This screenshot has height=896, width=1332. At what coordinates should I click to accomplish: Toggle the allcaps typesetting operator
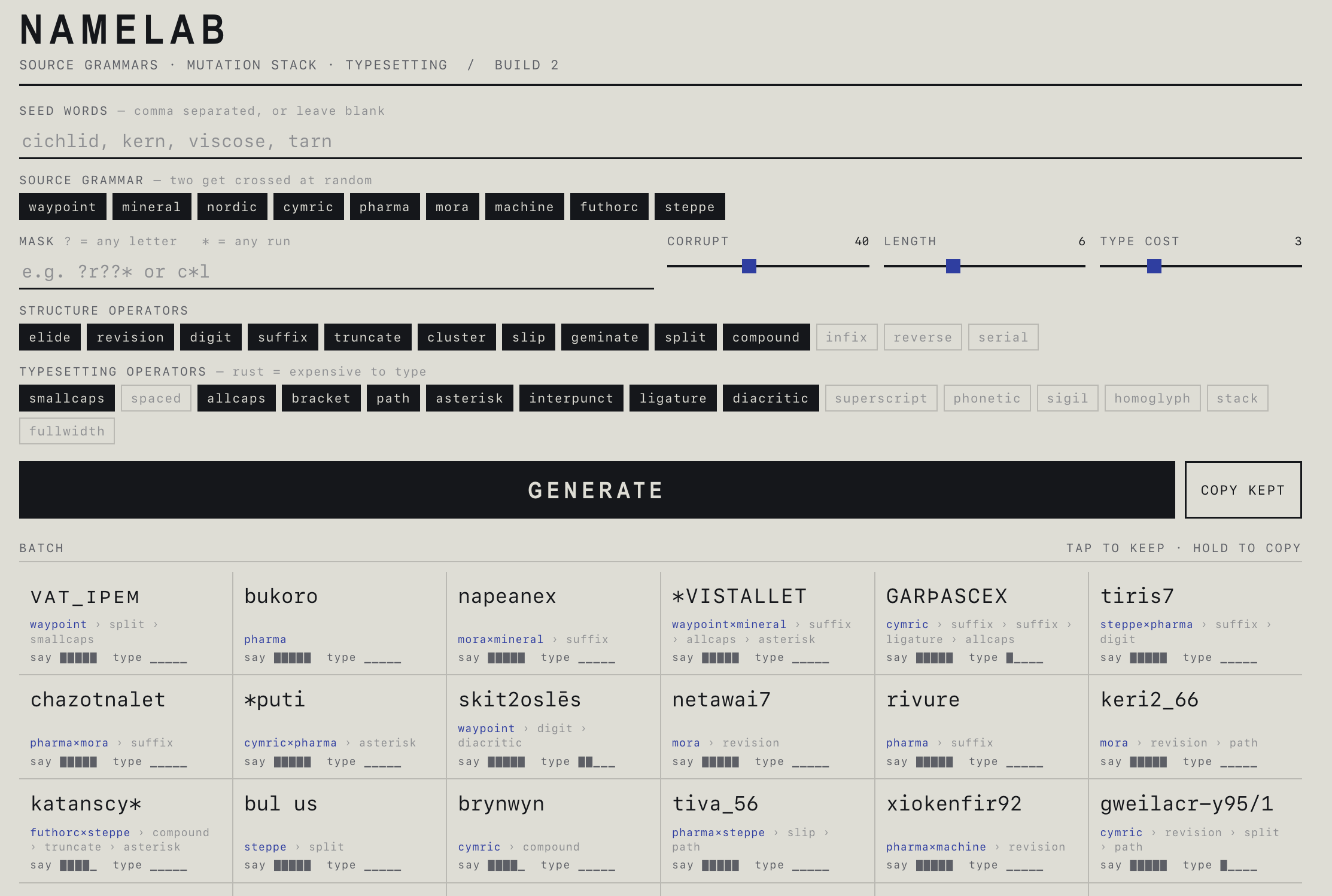tap(236, 398)
